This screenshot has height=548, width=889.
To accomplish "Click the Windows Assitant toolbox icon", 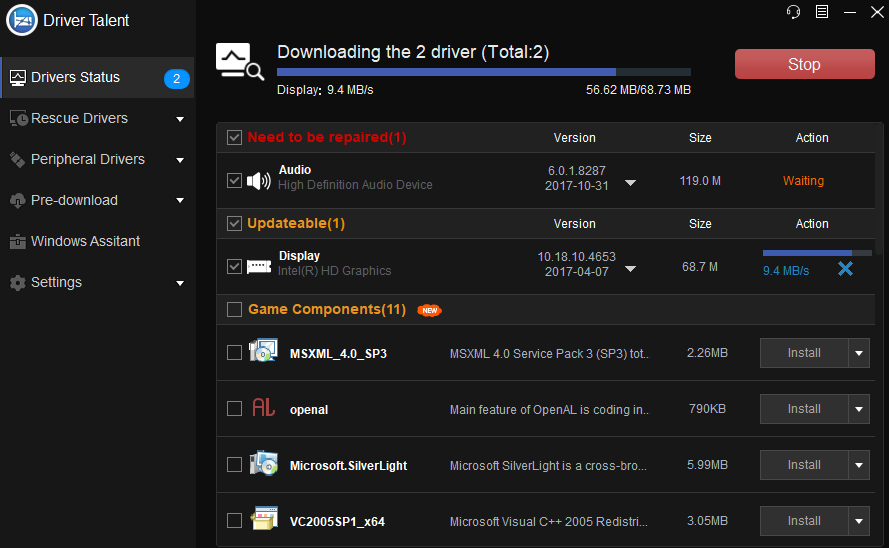I will [18, 241].
